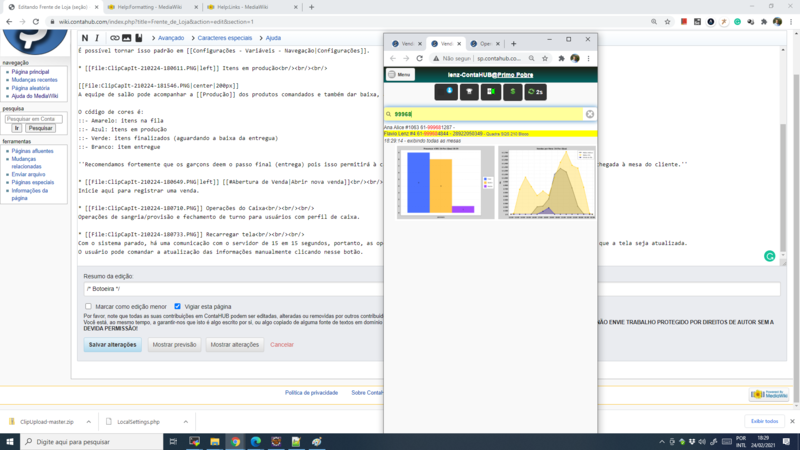Insert reference using the bookmark icon

(139, 38)
